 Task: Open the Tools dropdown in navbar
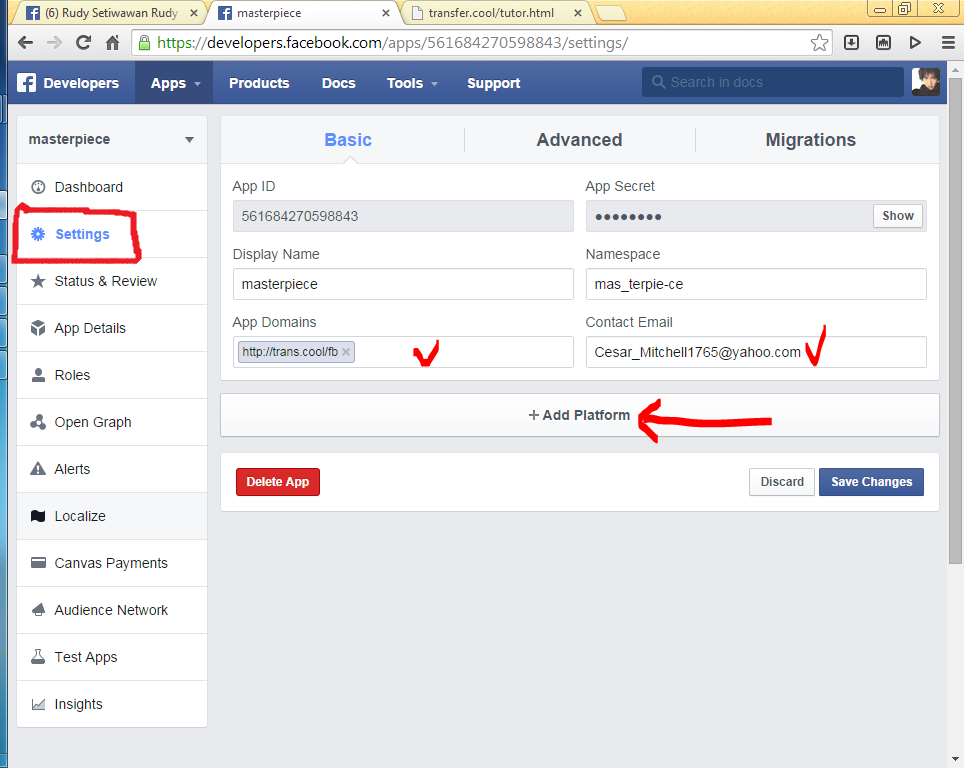(412, 83)
